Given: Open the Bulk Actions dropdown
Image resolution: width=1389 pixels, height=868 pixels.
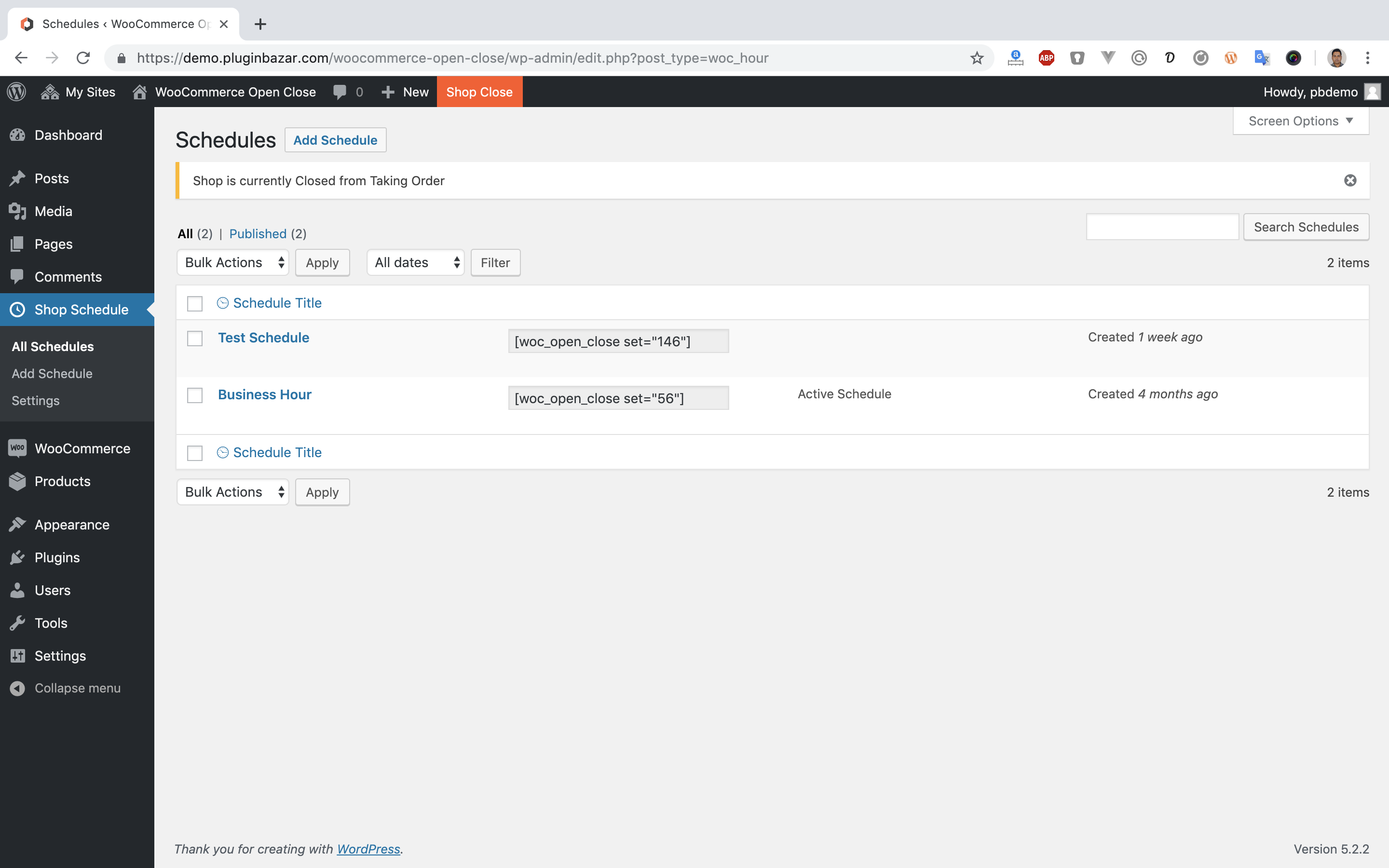Looking at the screenshot, I should click(233, 262).
